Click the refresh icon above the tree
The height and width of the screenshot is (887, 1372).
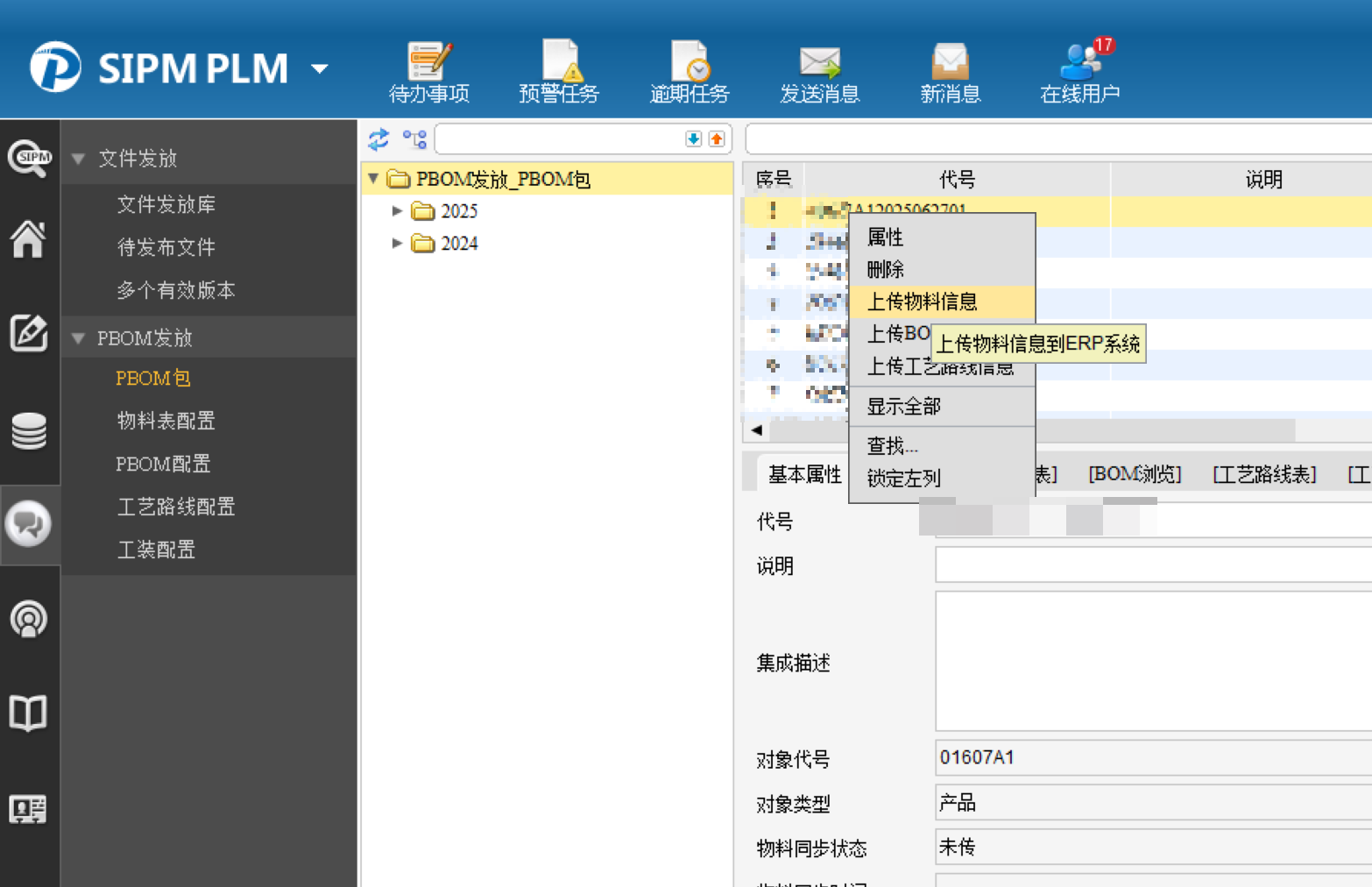click(x=378, y=139)
